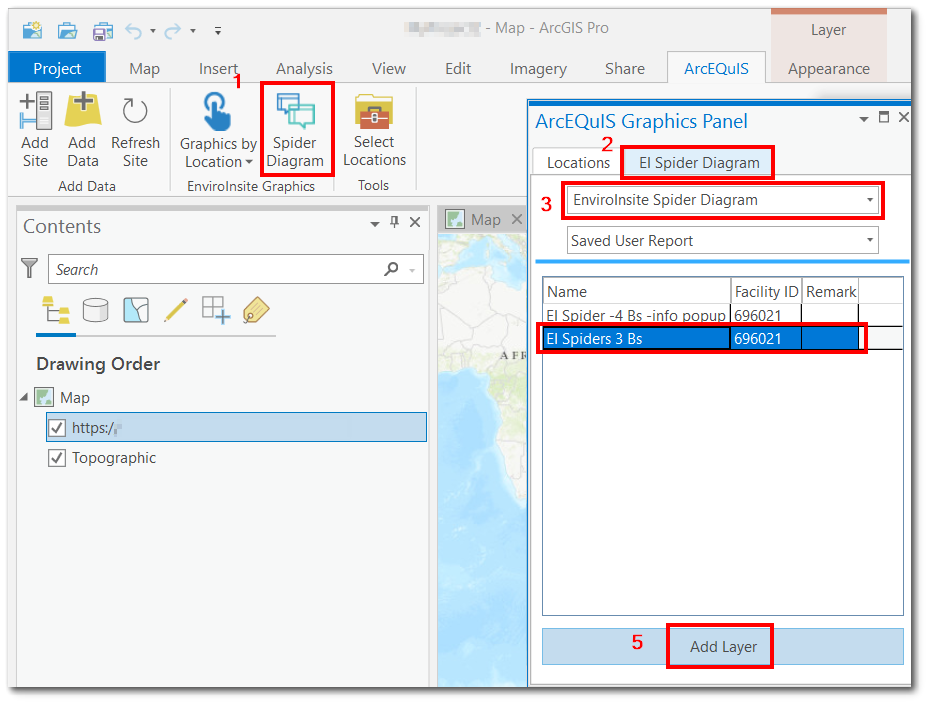Click the magnifier search icon in Contents

tap(391, 269)
